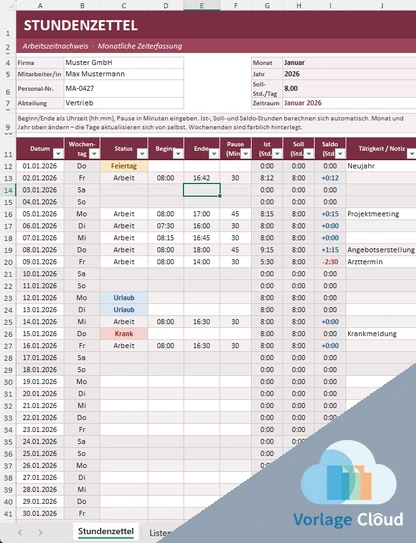Click the Abteilung field 'Vertrieb'
Image resolution: width=416 pixels, height=543 pixels.
124,103
